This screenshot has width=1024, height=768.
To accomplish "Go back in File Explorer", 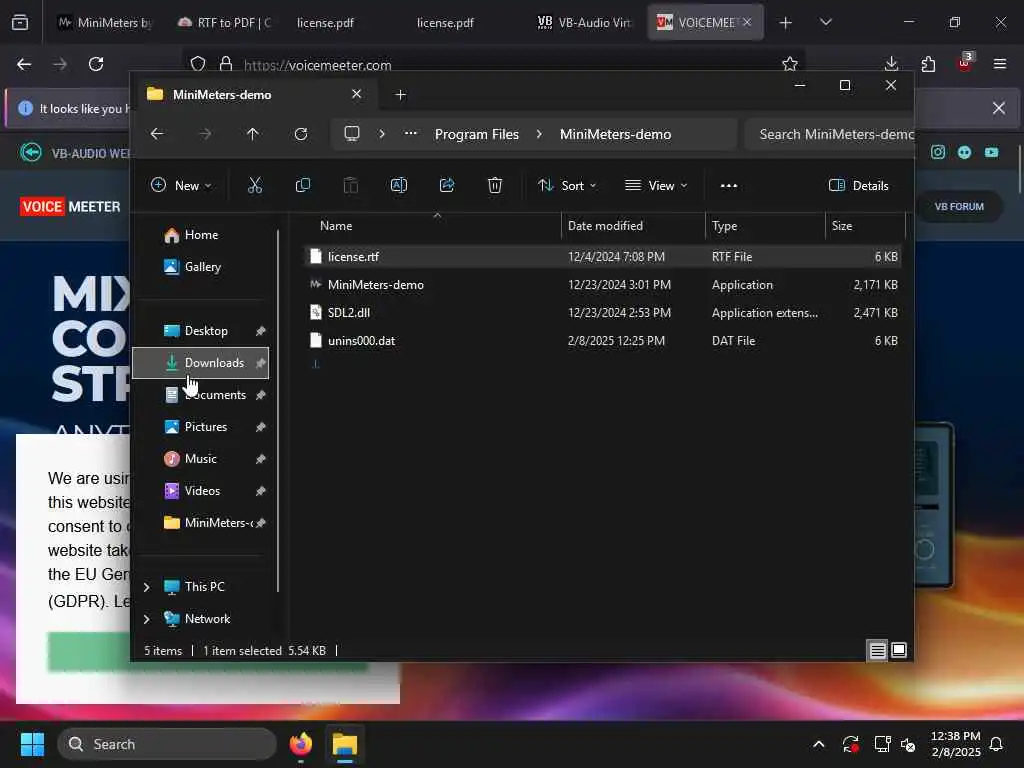I will point(157,134).
